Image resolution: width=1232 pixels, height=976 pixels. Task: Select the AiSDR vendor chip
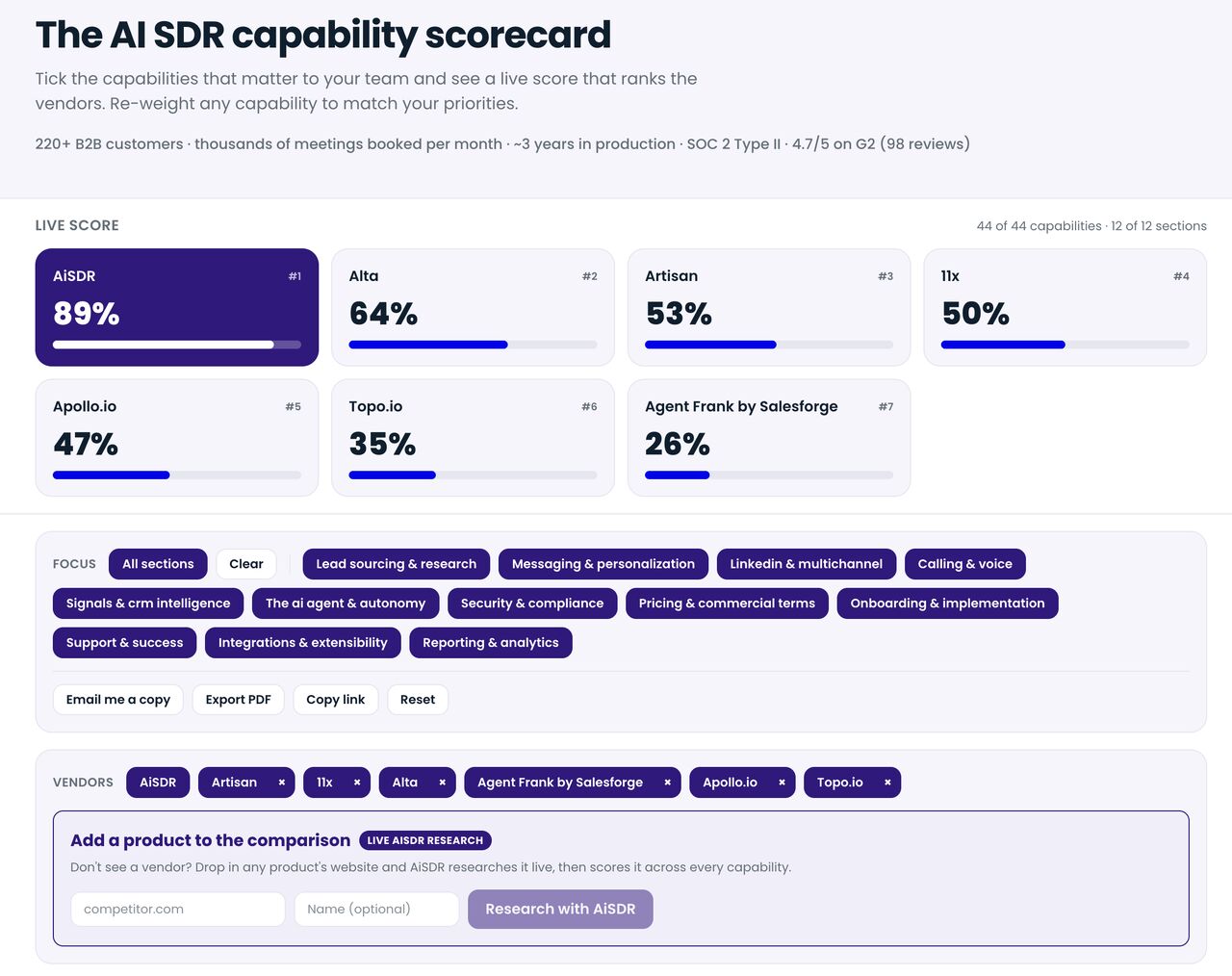coord(158,783)
